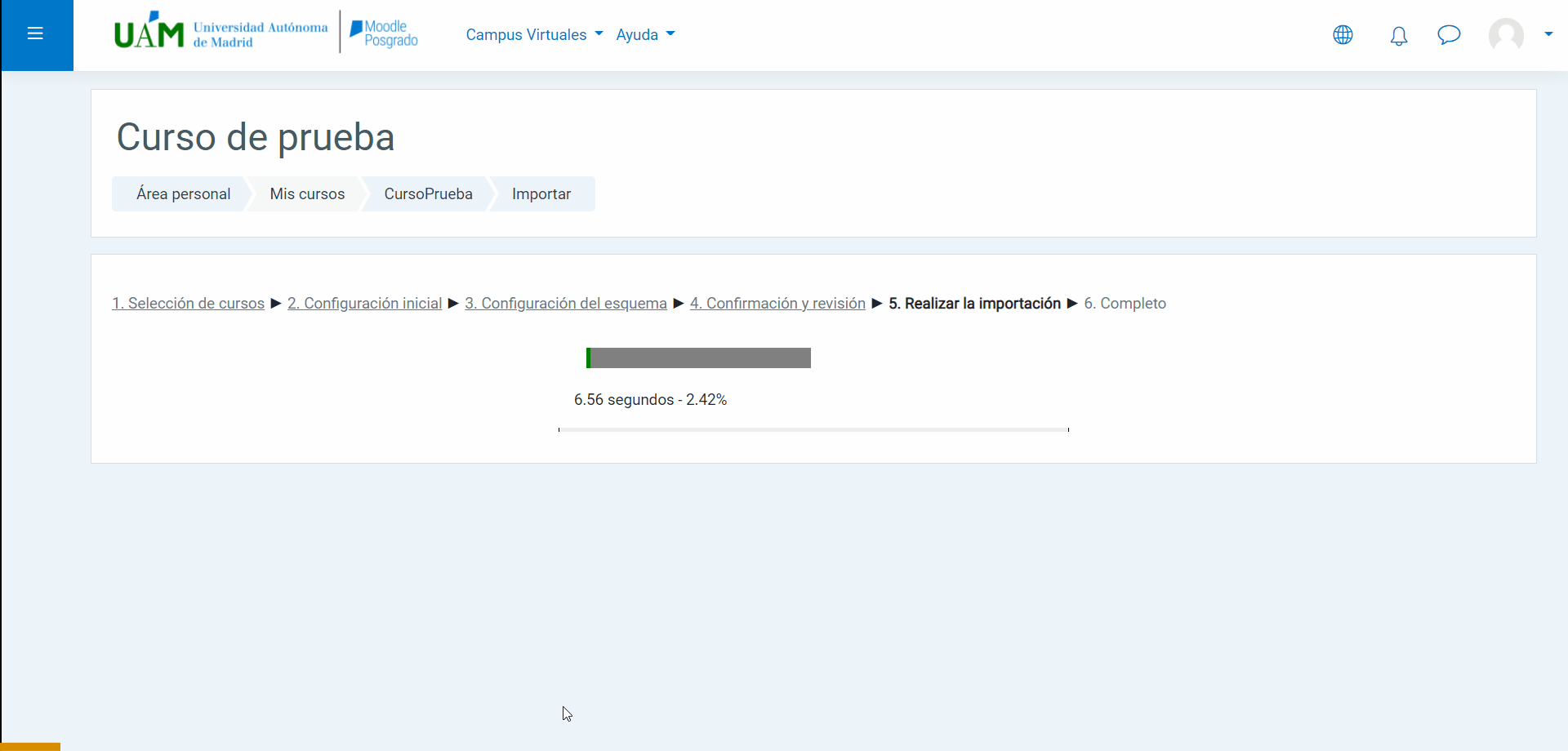Image resolution: width=1568 pixels, height=751 pixels.
Task: Expand the Campus Virtuales dropdown
Action: 534,34
